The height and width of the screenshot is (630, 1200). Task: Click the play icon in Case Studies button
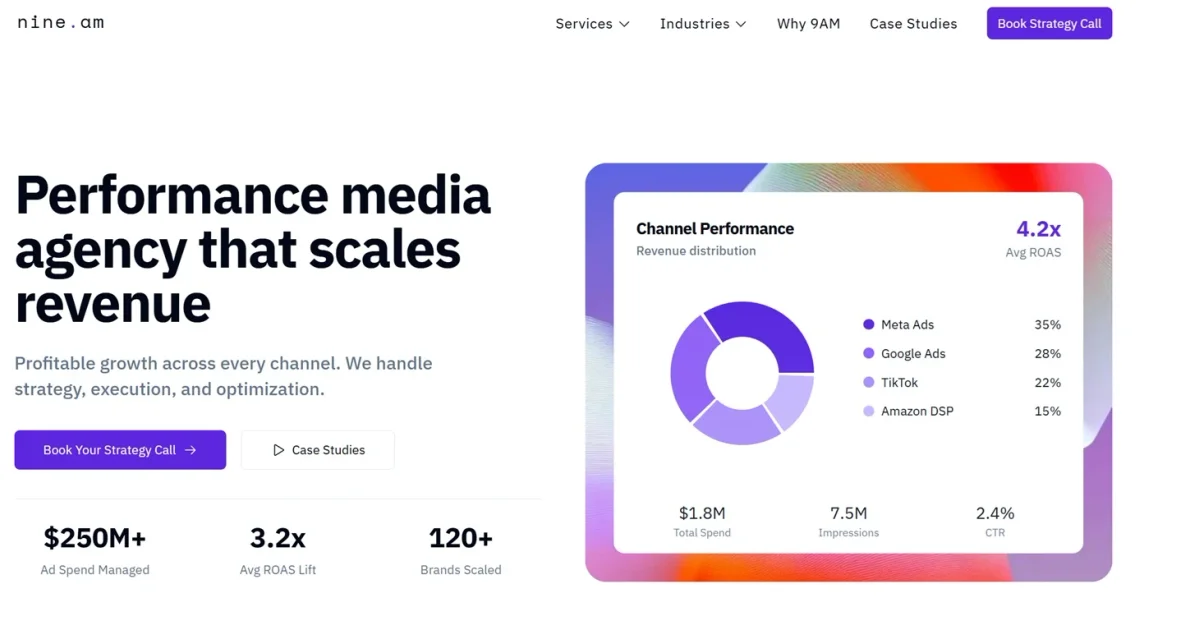coord(281,449)
